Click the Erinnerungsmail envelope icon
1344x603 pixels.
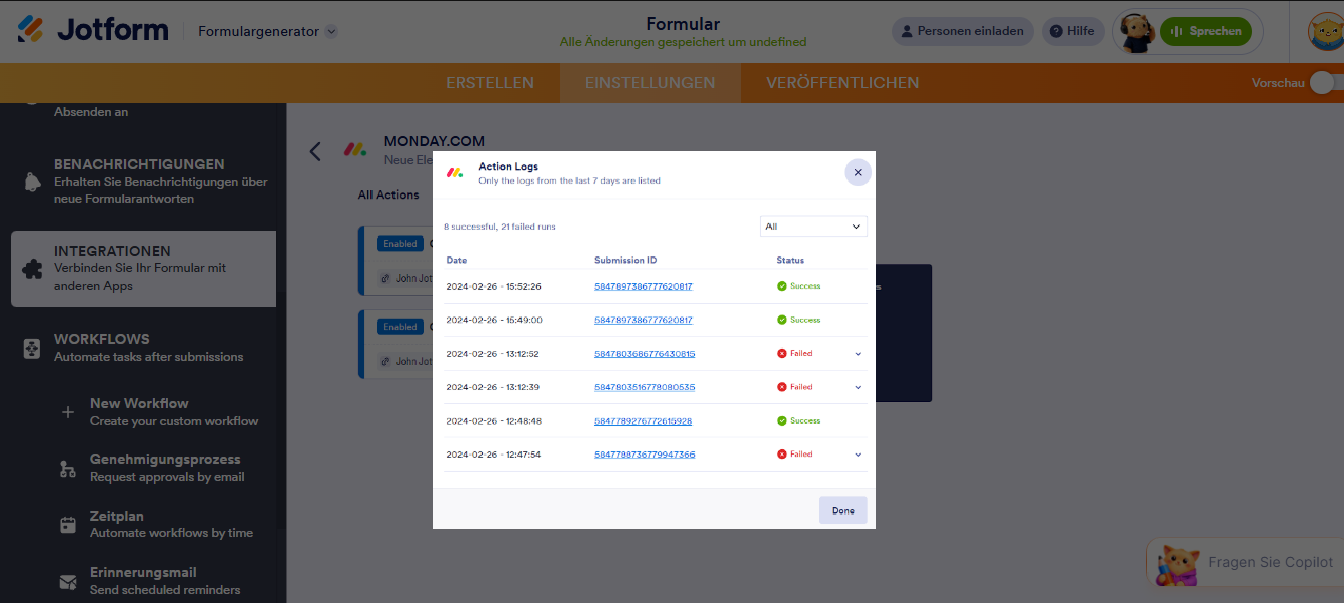[x=68, y=581]
